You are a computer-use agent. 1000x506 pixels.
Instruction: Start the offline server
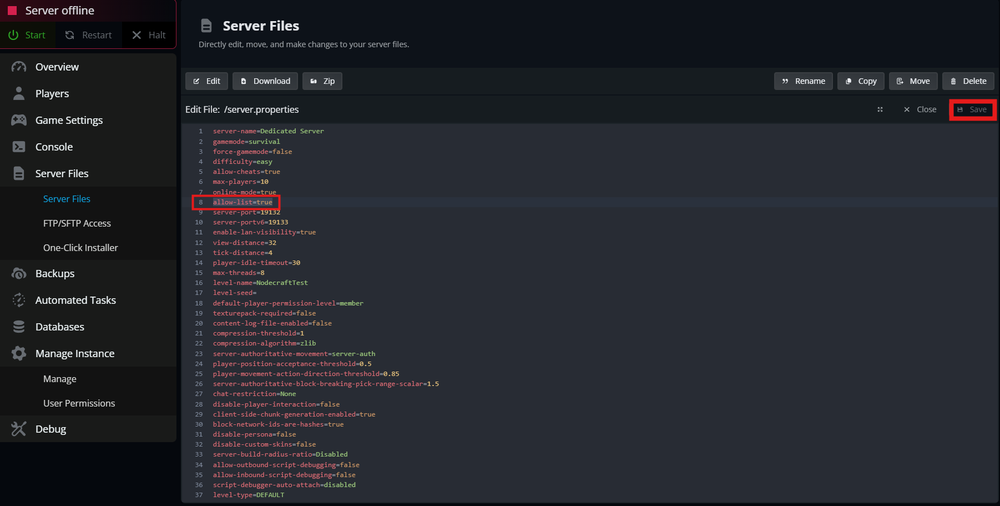point(28,35)
